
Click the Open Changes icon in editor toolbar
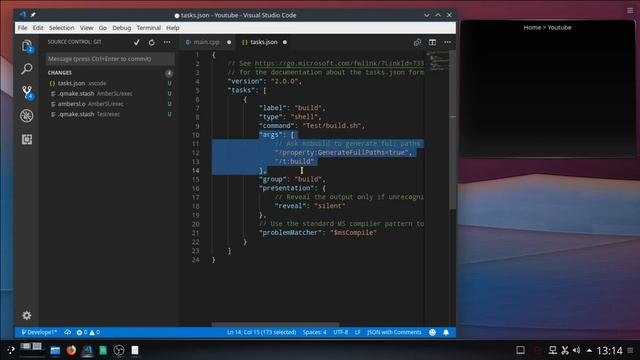pyautogui.click(x=417, y=42)
